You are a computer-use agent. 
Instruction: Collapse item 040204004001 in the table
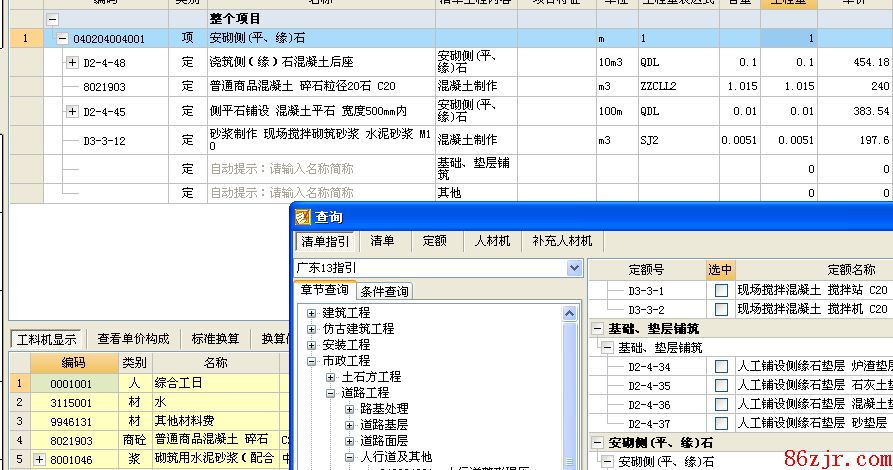point(63,39)
